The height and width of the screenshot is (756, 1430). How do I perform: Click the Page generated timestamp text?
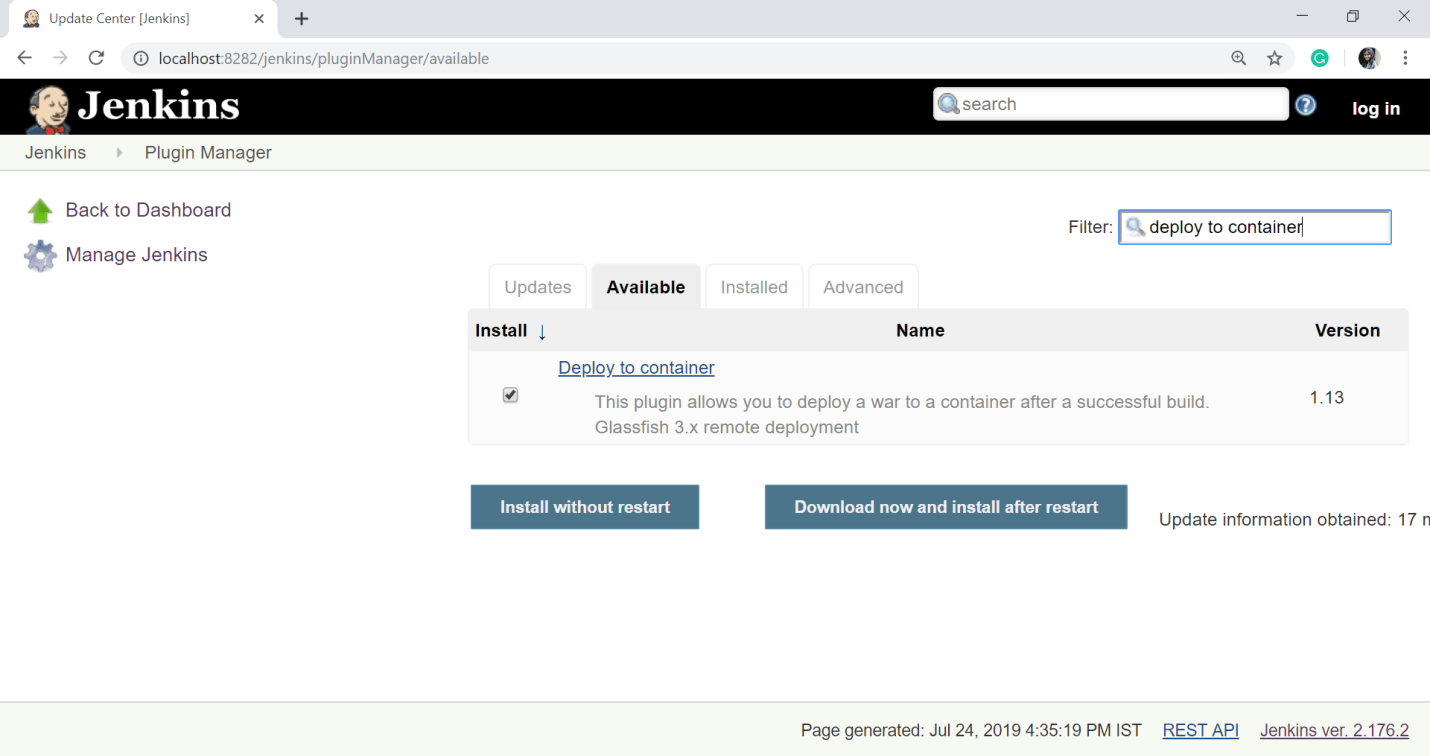click(971, 730)
